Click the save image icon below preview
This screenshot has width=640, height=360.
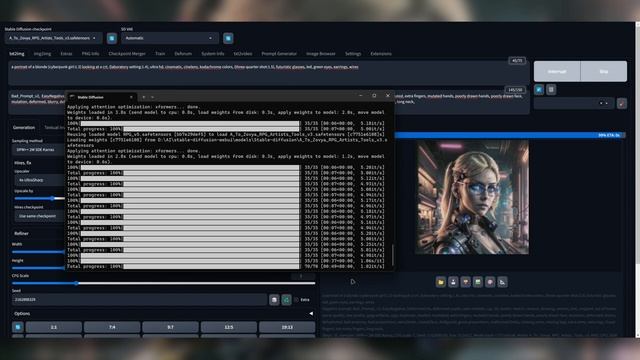[453, 282]
